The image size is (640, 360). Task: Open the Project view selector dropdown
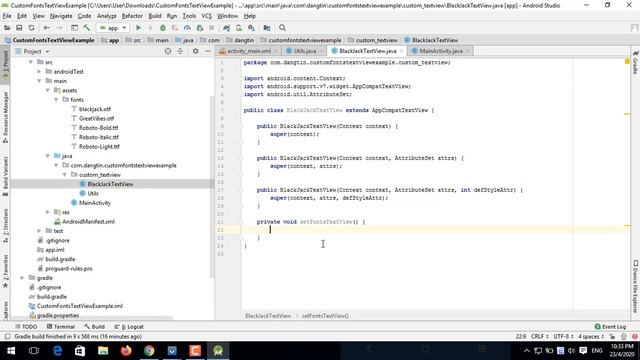pos(33,51)
